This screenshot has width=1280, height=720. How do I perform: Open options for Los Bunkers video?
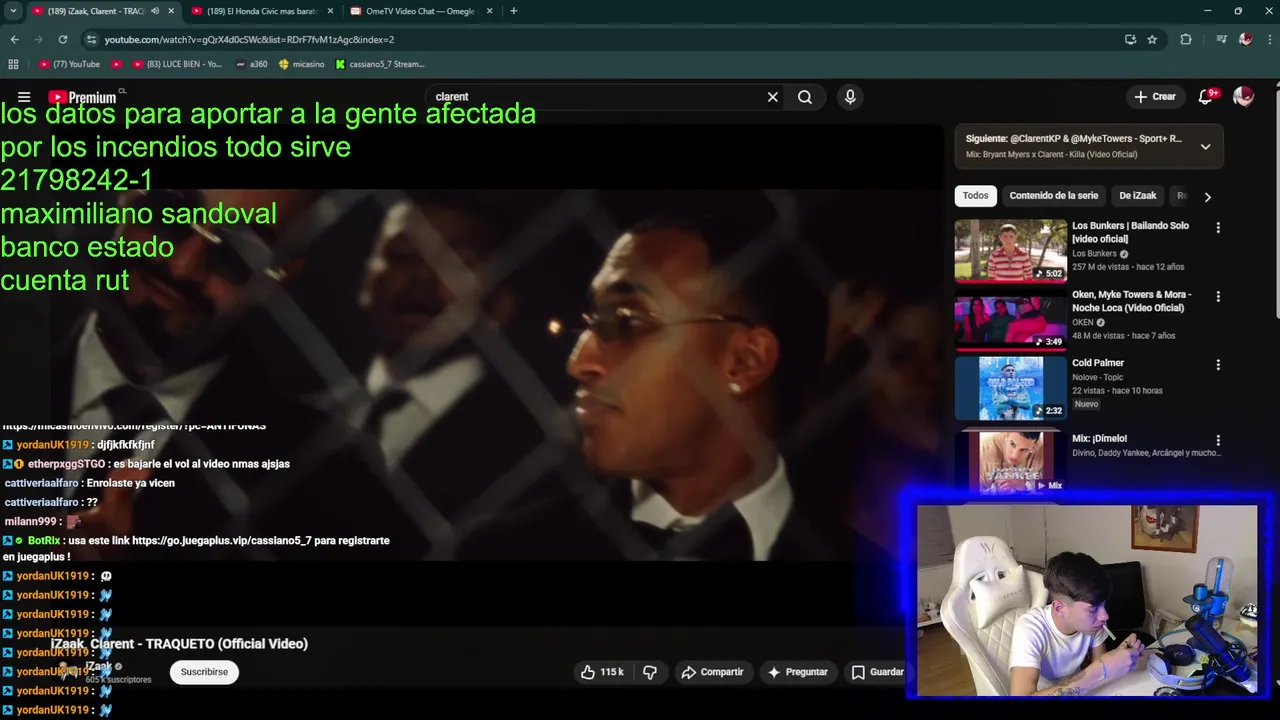coord(1217,228)
